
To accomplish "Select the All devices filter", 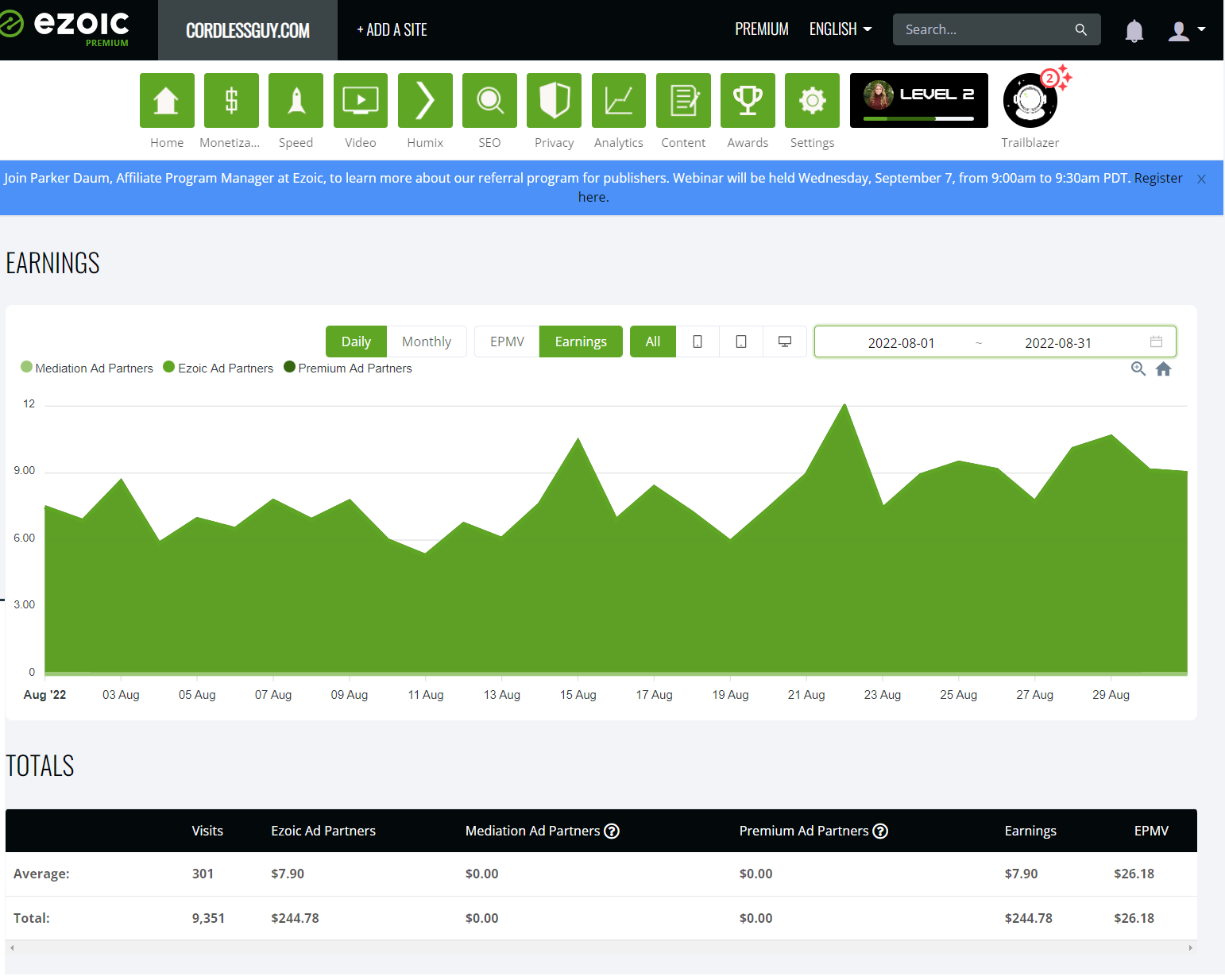I will click(653, 341).
